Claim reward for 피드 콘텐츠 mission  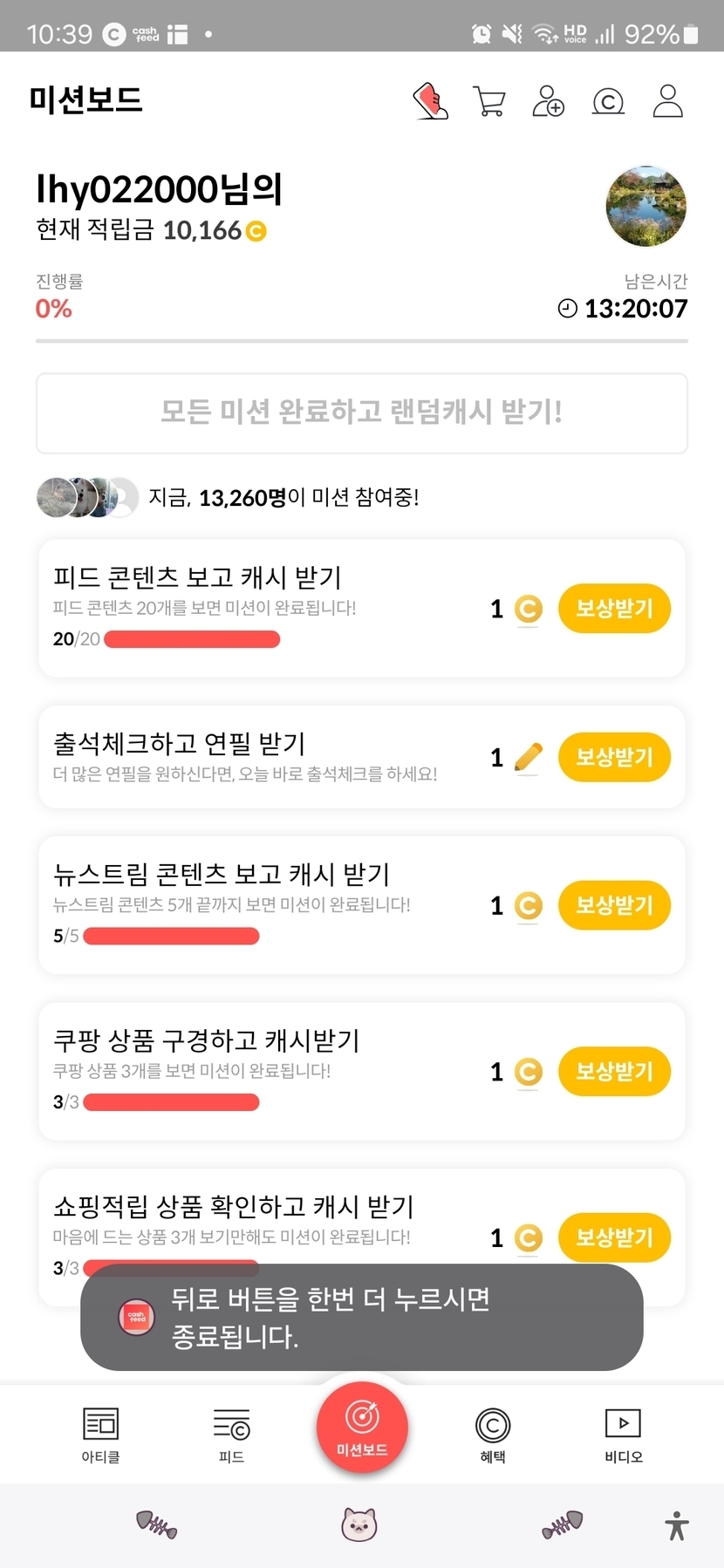[614, 608]
